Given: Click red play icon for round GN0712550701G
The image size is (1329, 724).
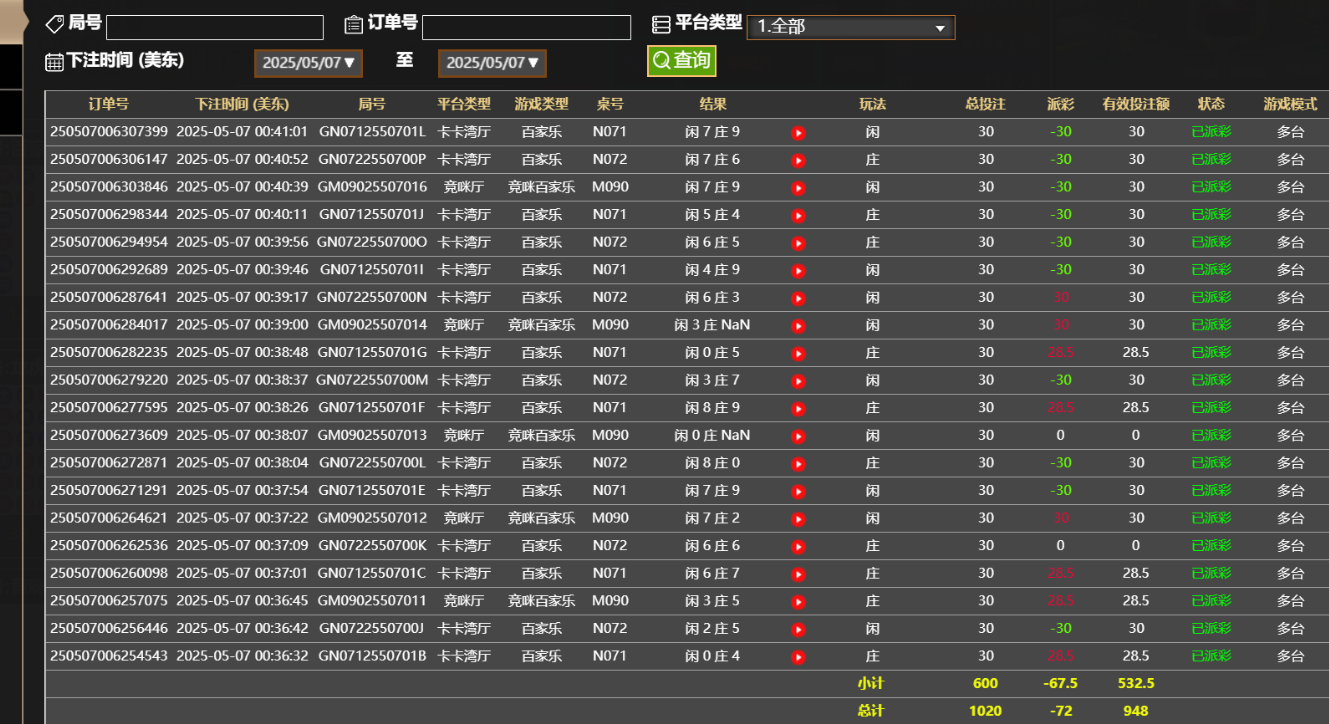Looking at the screenshot, I should pos(798,353).
